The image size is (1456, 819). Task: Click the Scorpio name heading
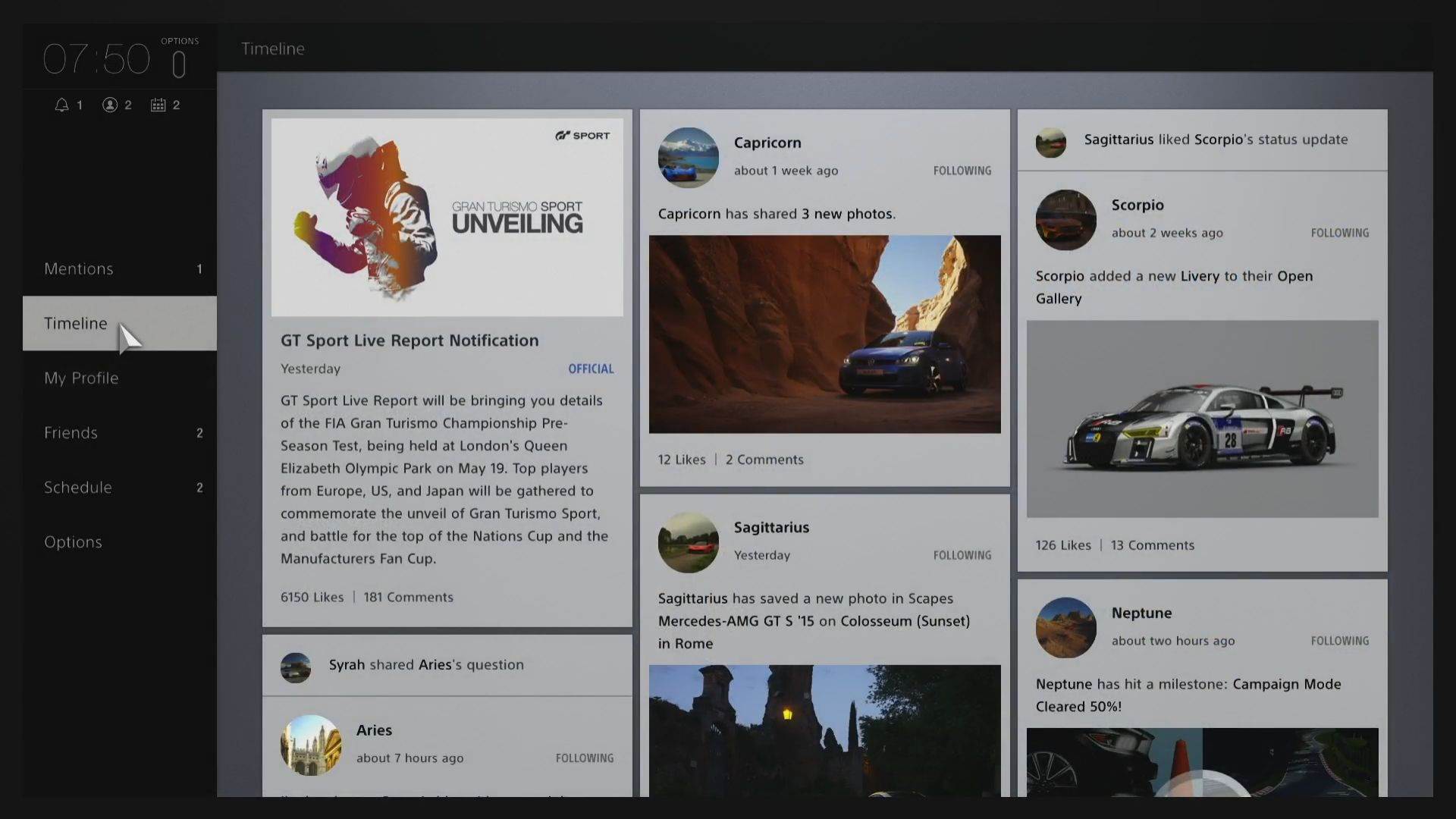[1137, 205]
